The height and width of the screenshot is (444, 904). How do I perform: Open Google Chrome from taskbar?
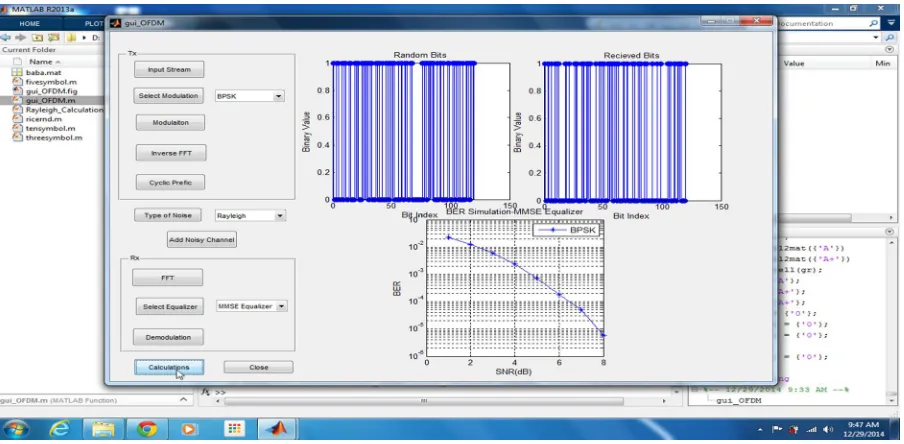[x=147, y=429]
